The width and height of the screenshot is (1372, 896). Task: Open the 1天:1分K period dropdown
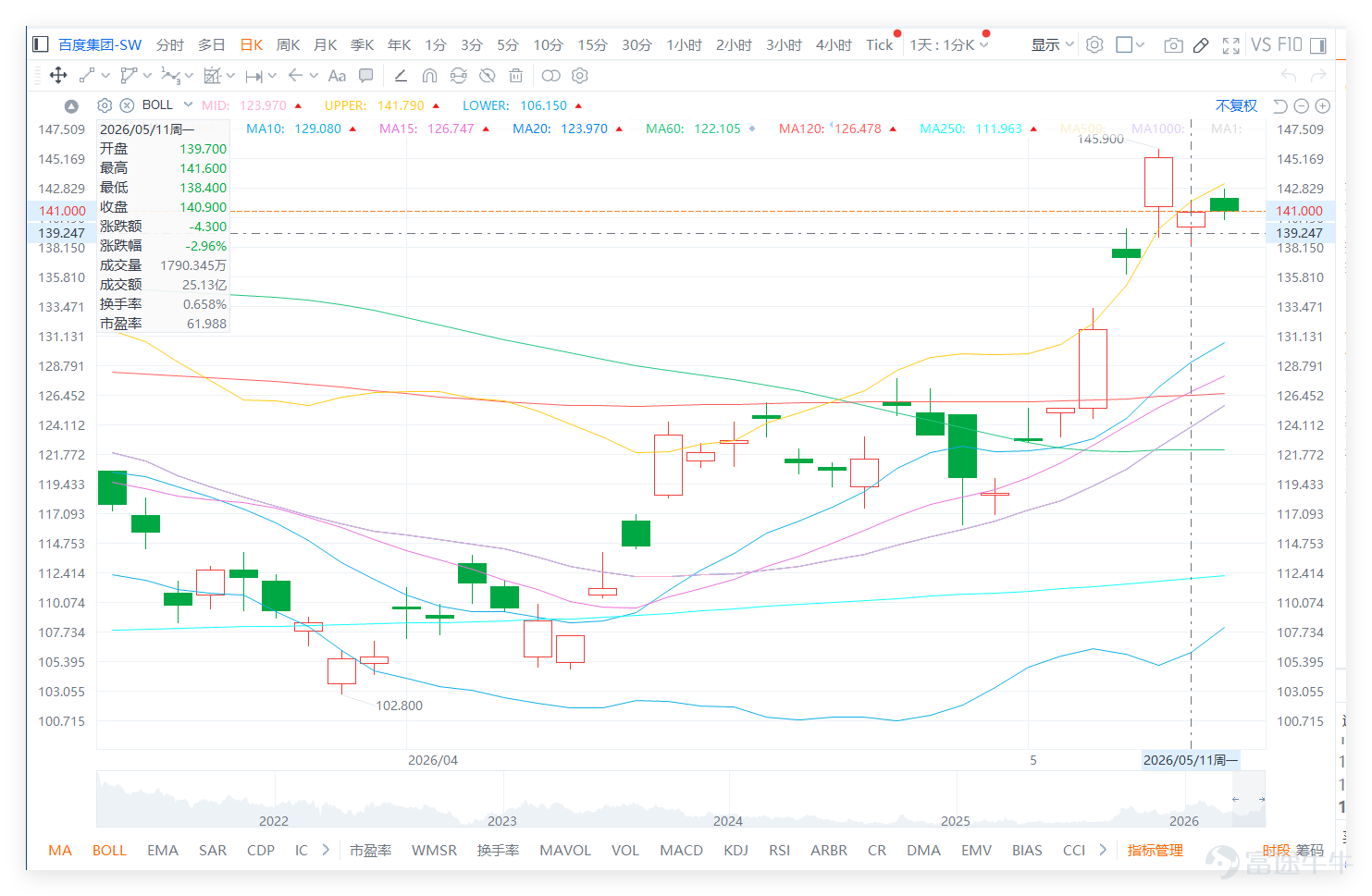pyautogui.click(x=949, y=45)
